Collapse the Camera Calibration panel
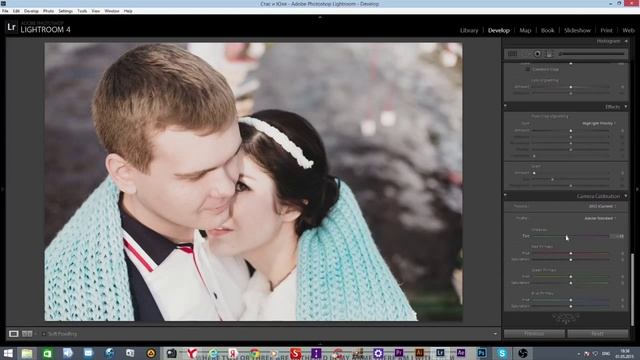The height and width of the screenshot is (360, 640). 626,196
